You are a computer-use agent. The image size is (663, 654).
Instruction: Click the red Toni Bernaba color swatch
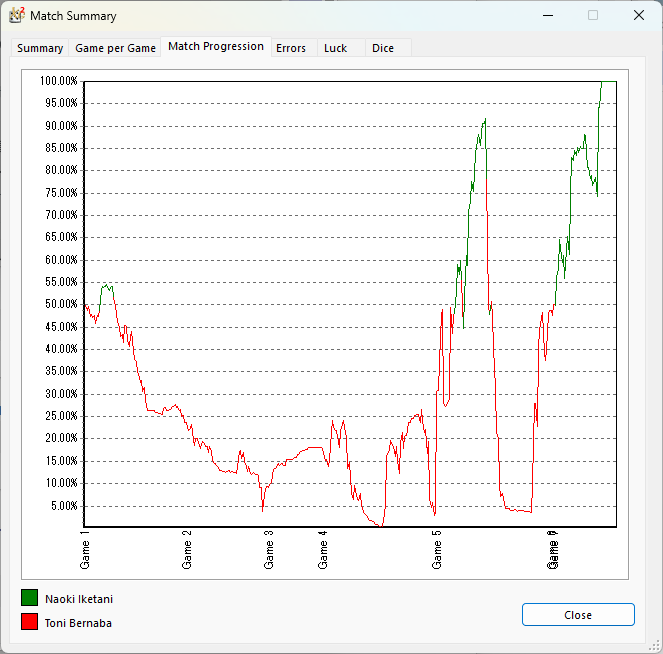pyautogui.click(x=30, y=622)
